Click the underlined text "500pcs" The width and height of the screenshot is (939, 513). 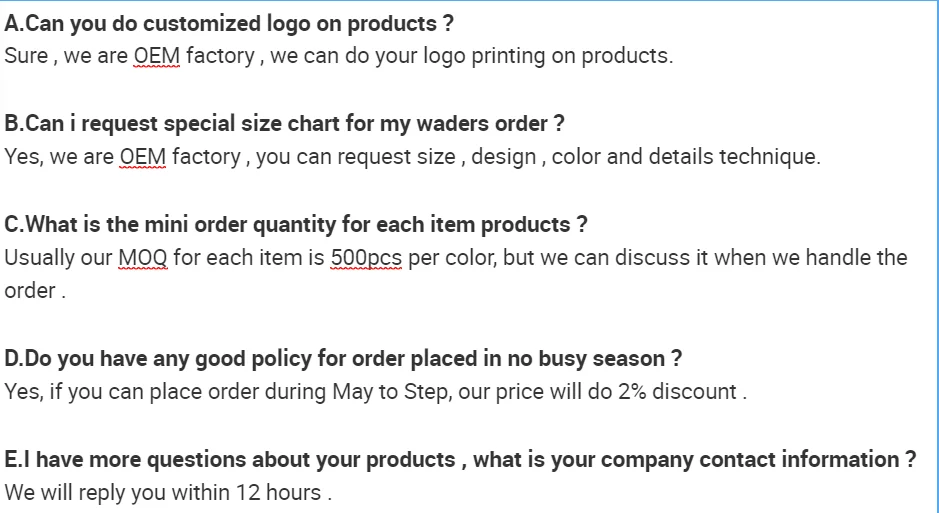point(366,258)
